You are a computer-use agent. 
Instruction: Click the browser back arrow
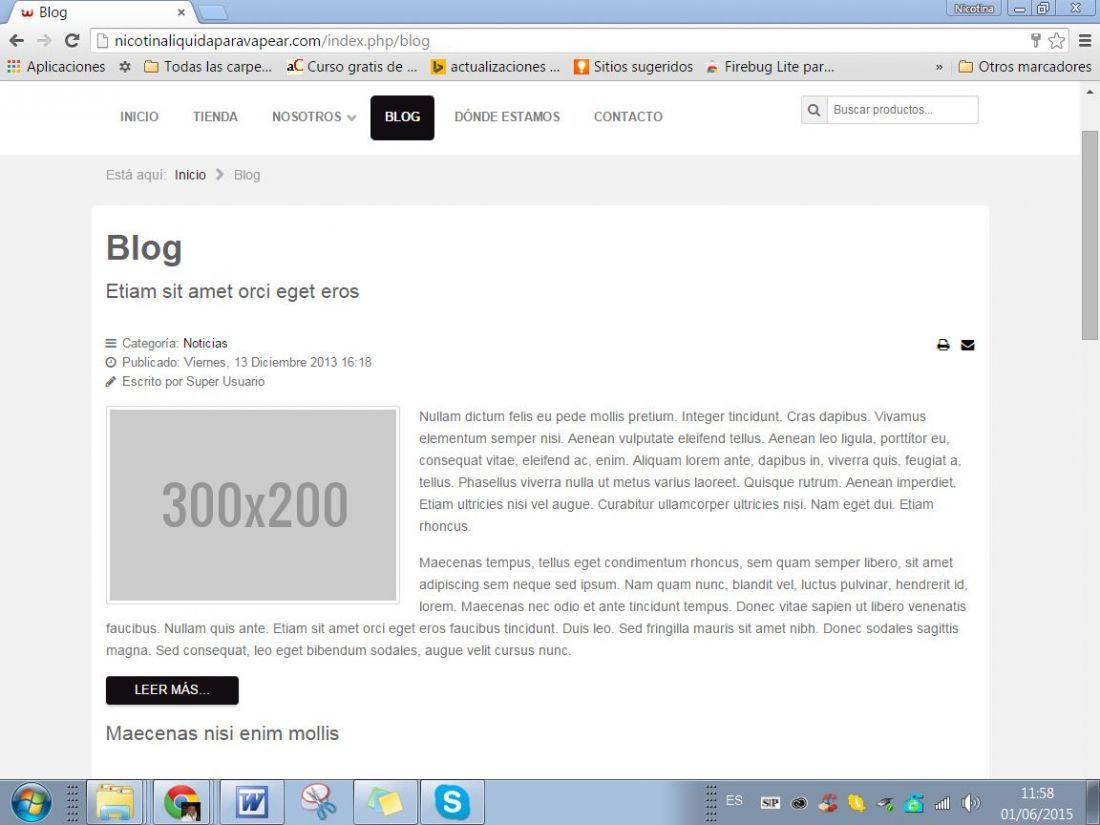(16, 41)
